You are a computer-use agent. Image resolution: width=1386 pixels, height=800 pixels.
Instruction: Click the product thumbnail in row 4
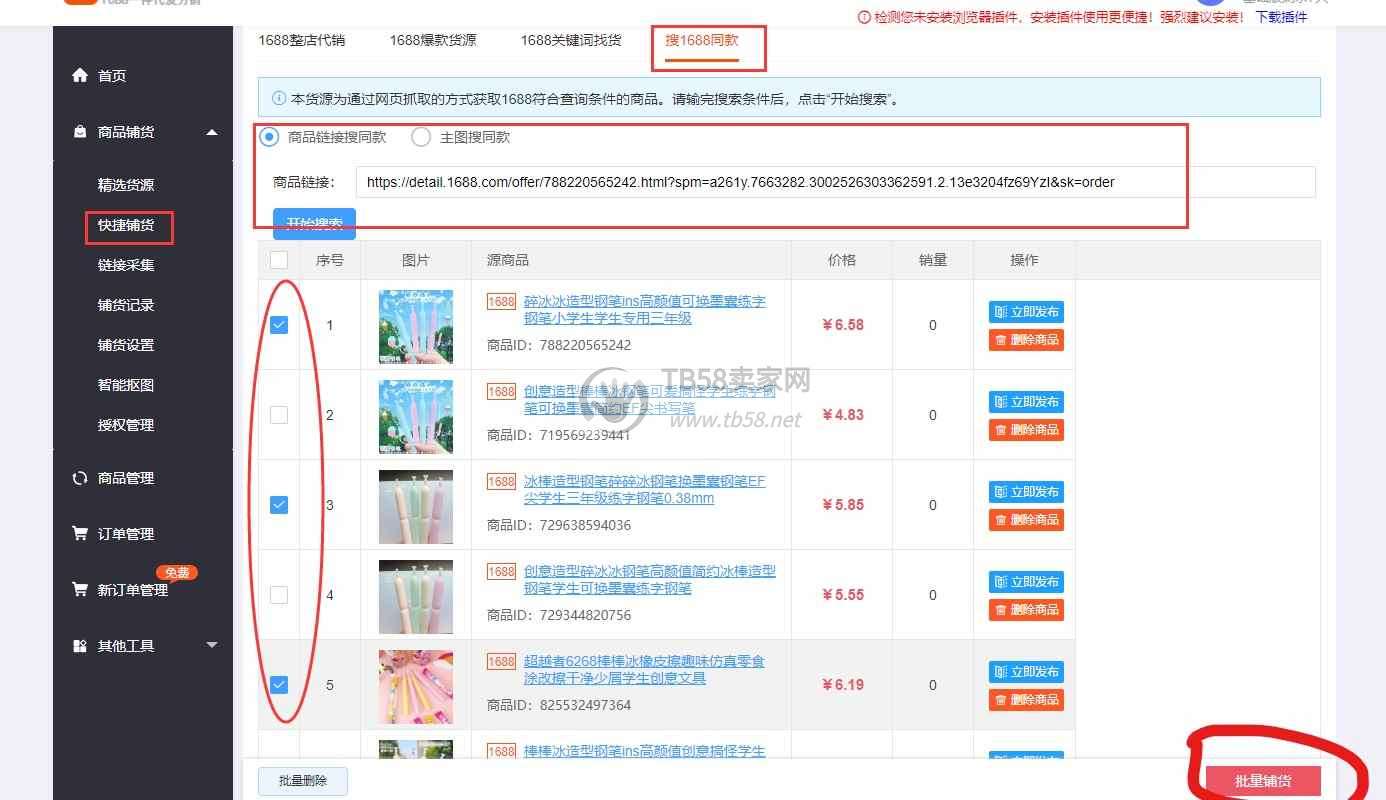pos(416,596)
